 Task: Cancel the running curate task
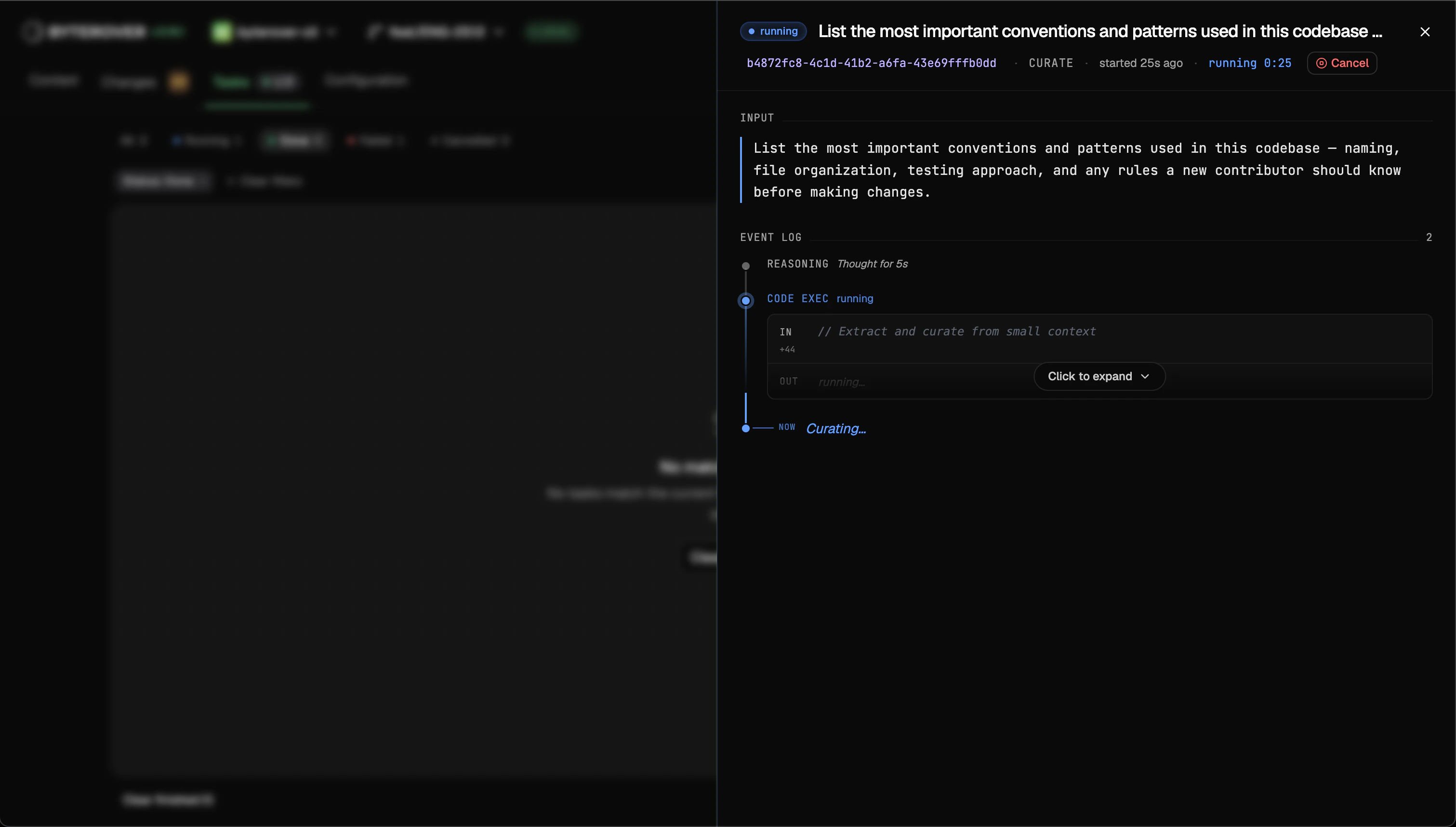coord(1342,63)
